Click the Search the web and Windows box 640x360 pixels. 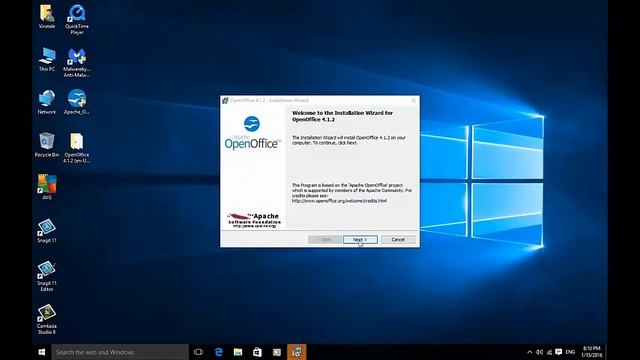click(120, 352)
